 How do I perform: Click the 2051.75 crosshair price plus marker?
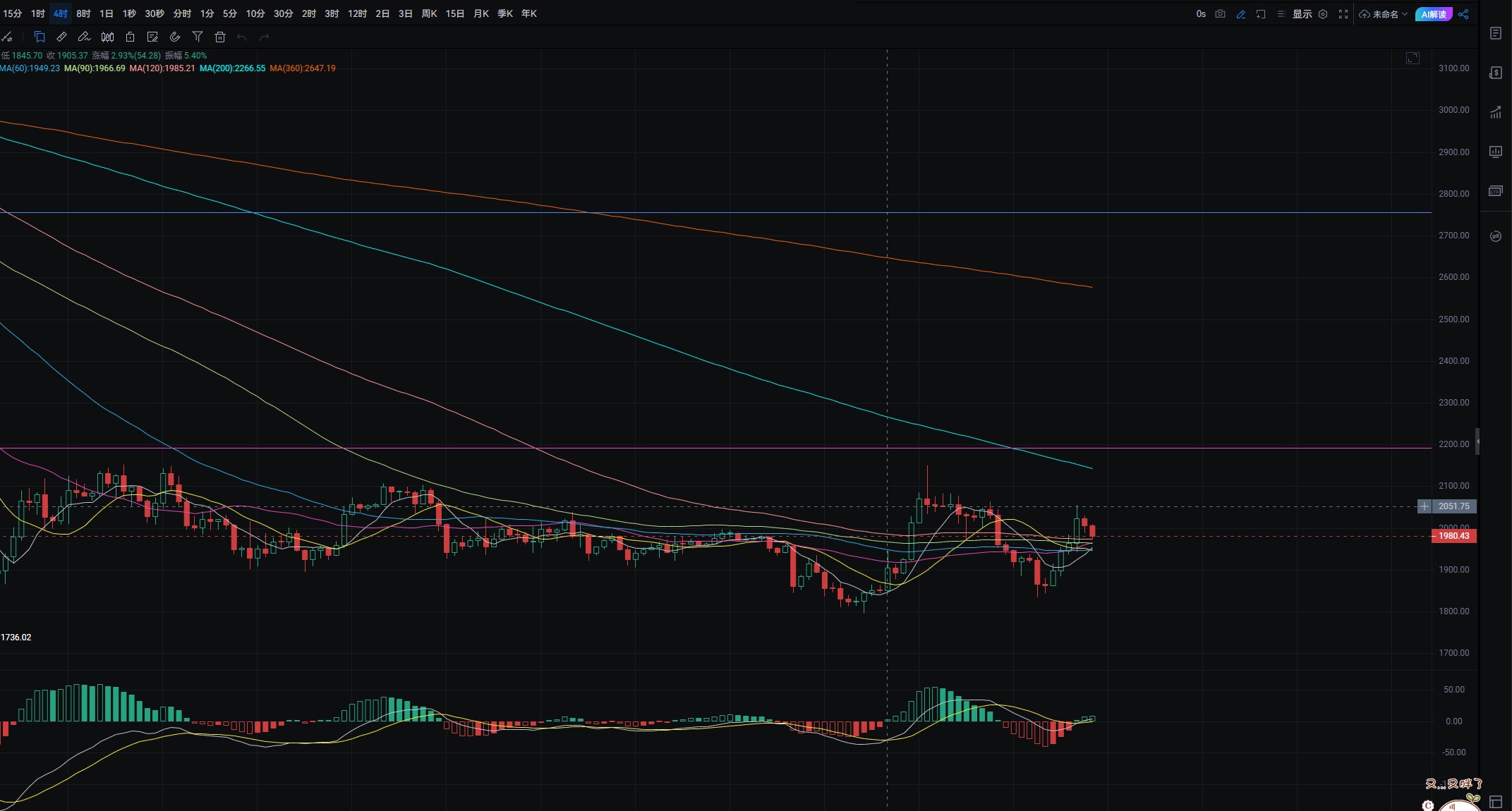click(x=1425, y=506)
